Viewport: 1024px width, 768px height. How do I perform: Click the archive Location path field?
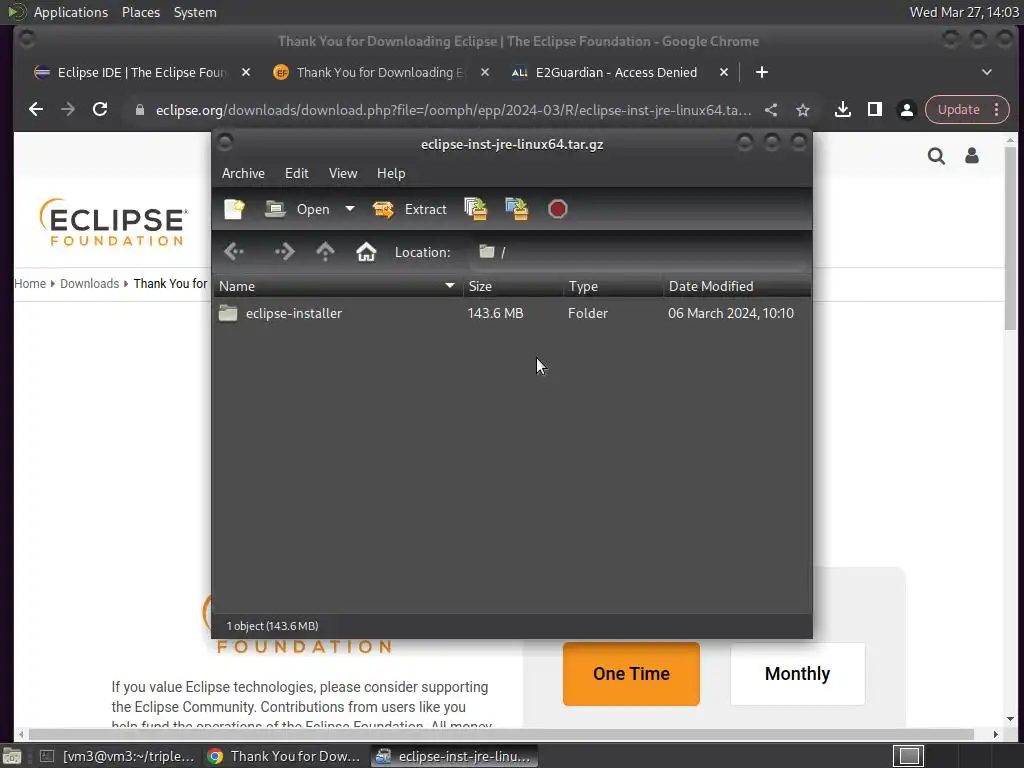point(640,252)
